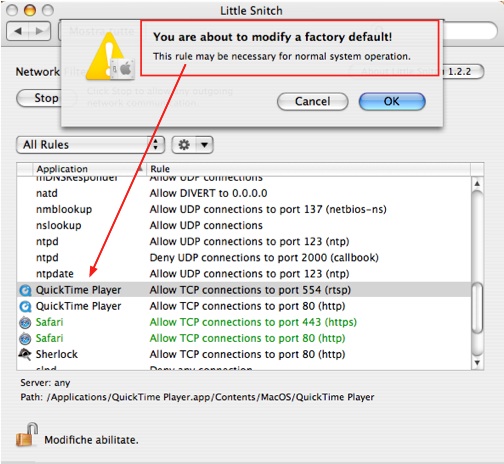Click Safari icon for port 80 rule

pos(25,338)
